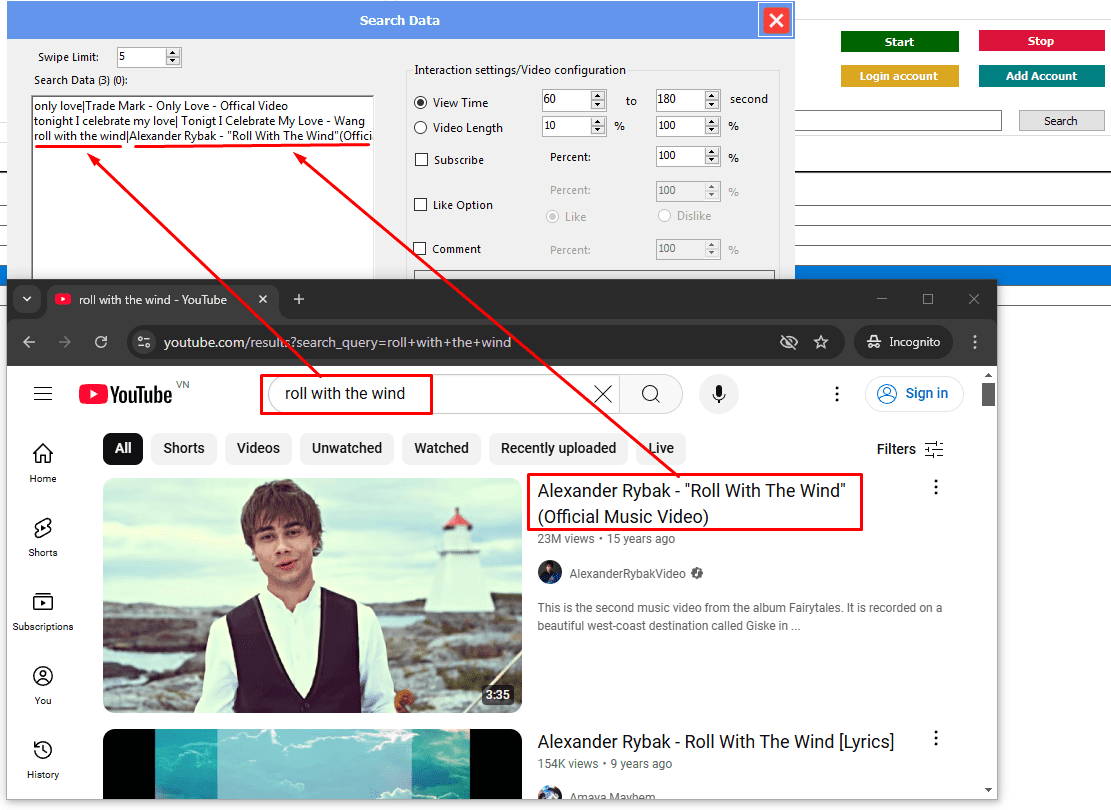The height and width of the screenshot is (810, 1111).
Task: Click the View Time minimum value field
Action: [x=566, y=100]
